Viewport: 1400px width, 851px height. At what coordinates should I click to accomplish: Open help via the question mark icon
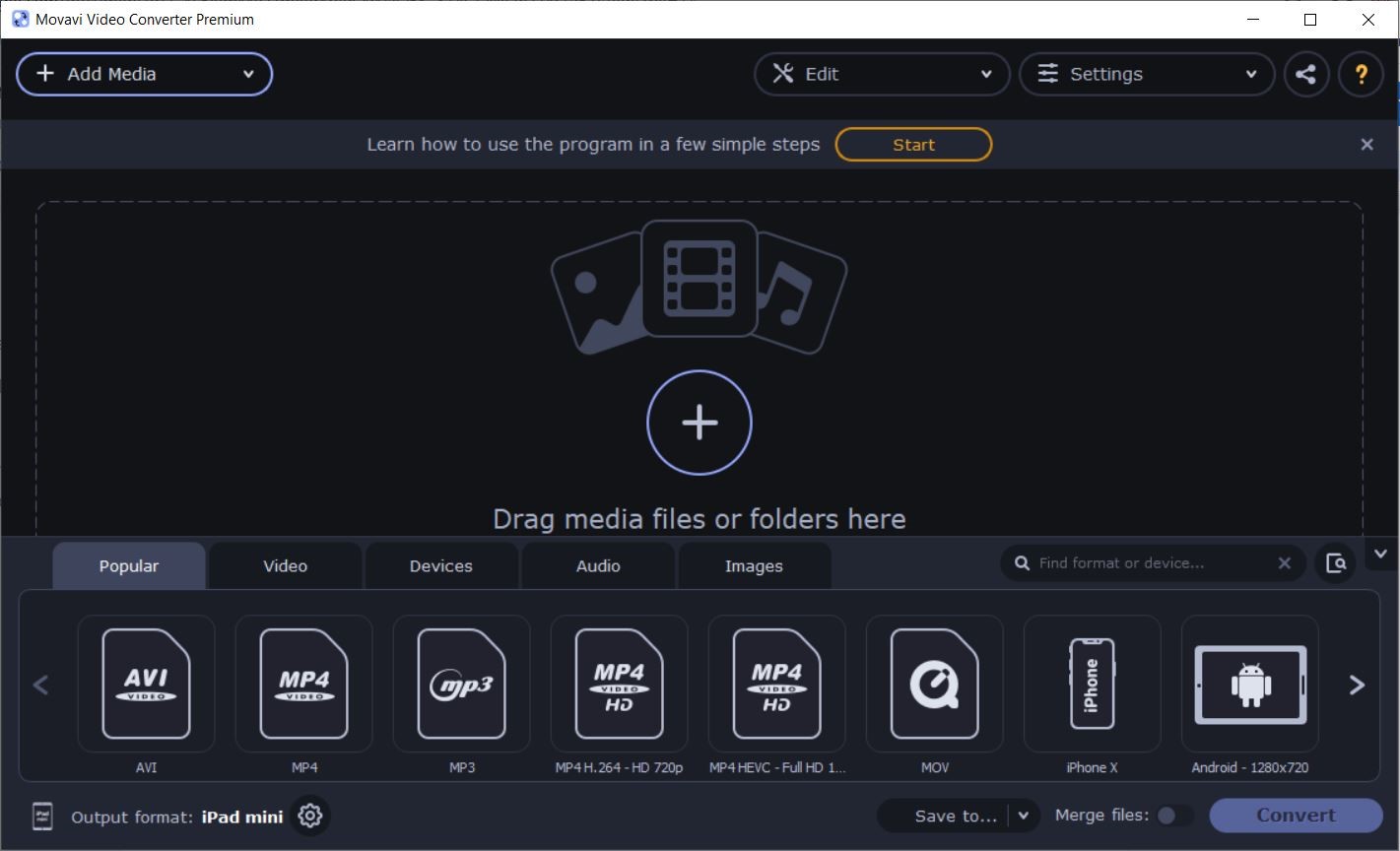(x=1362, y=74)
